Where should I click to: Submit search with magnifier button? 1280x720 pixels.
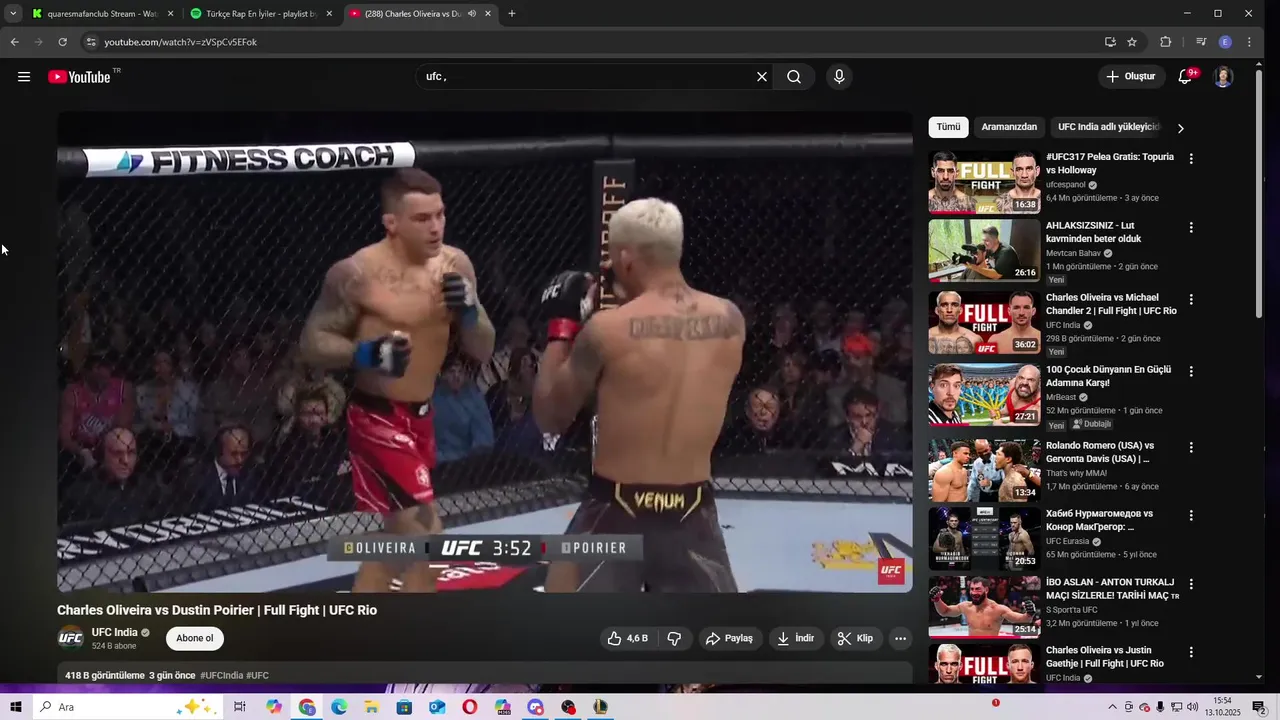(x=794, y=77)
